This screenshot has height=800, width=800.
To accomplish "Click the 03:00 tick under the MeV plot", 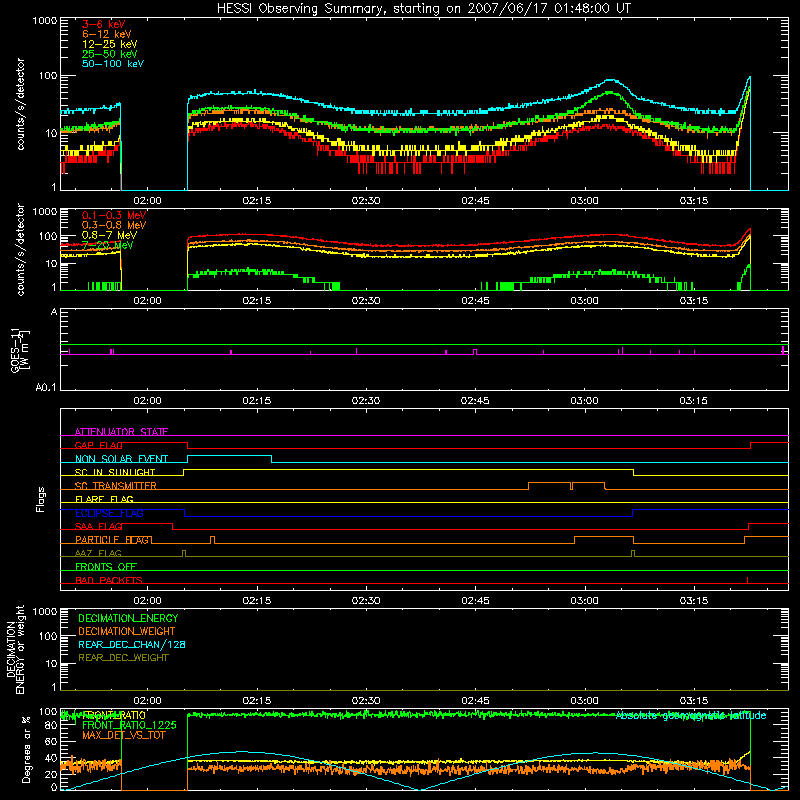I will coord(584,301).
